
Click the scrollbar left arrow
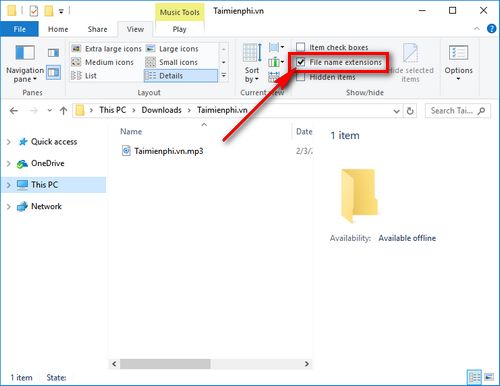tap(114, 364)
